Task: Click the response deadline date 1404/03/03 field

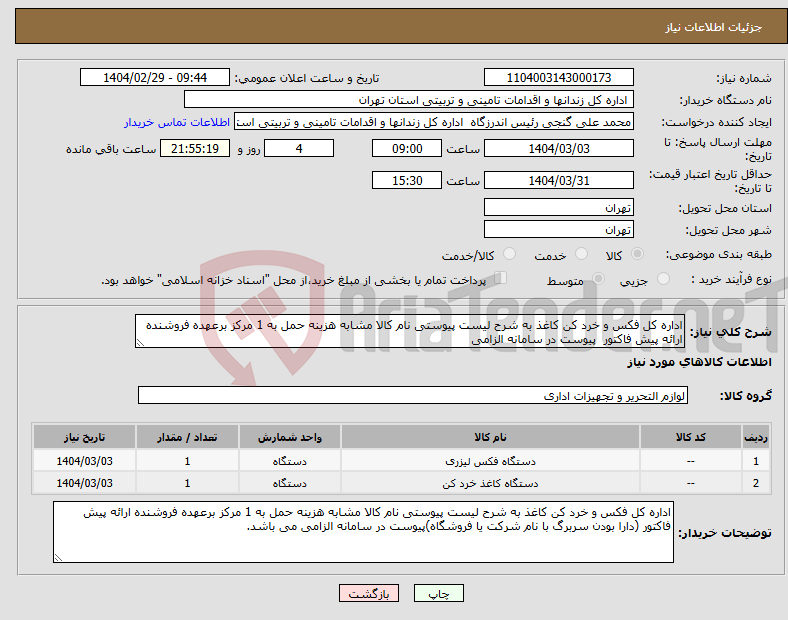Action: click(x=559, y=148)
